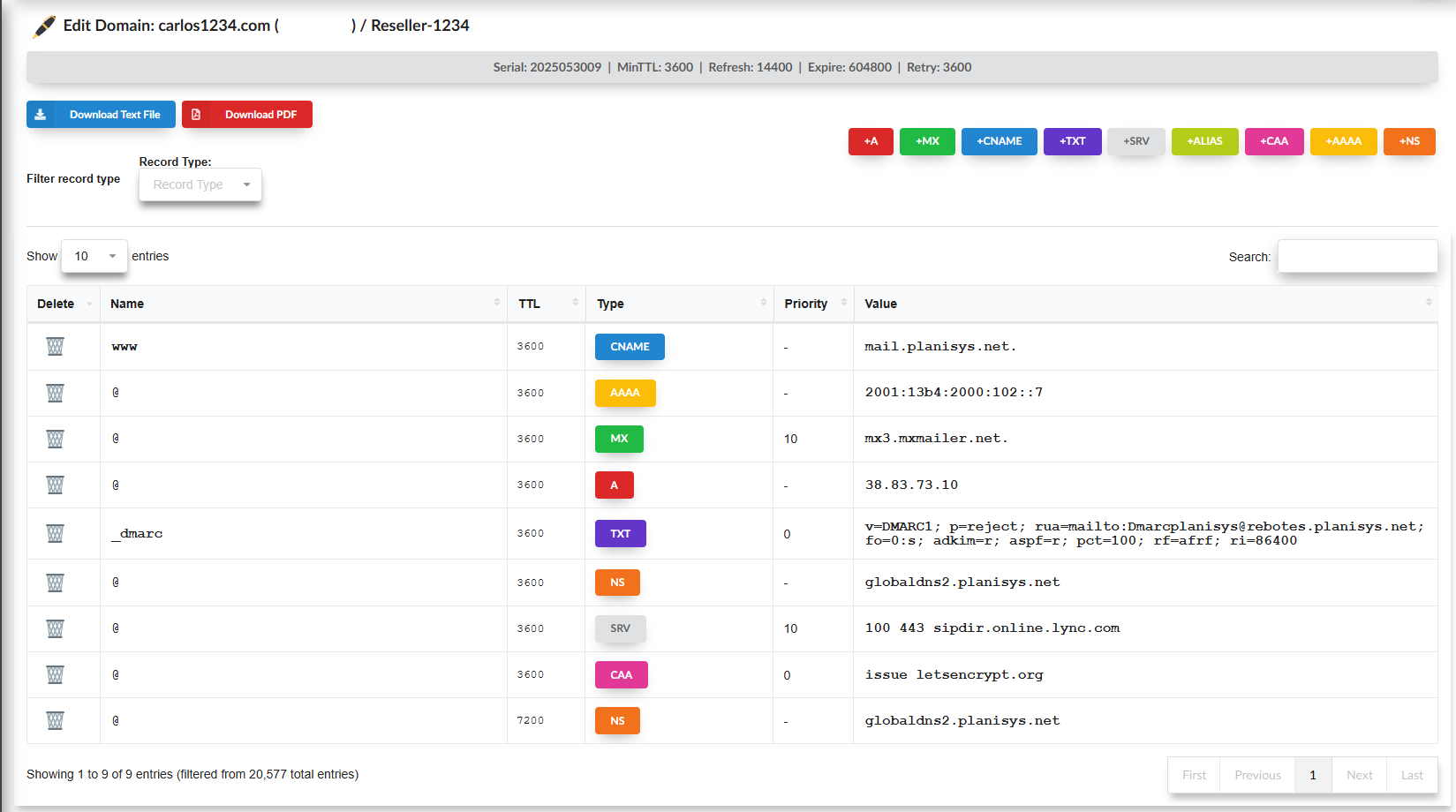Go to the Next page of entries

tap(1359, 775)
